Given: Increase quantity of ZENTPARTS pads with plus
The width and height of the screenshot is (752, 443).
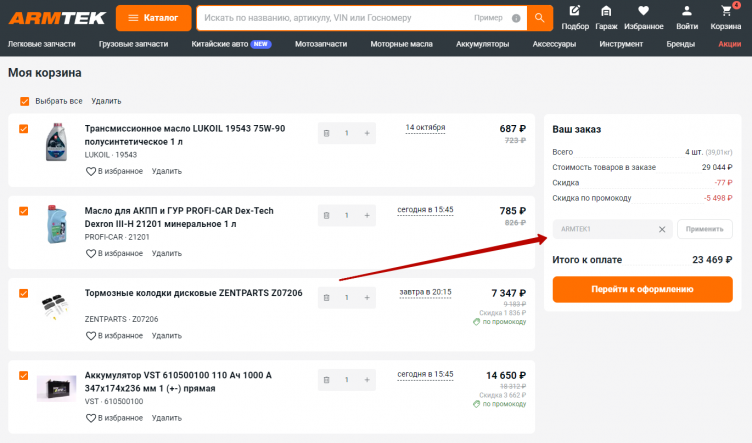Looking at the screenshot, I should point(367,298).
